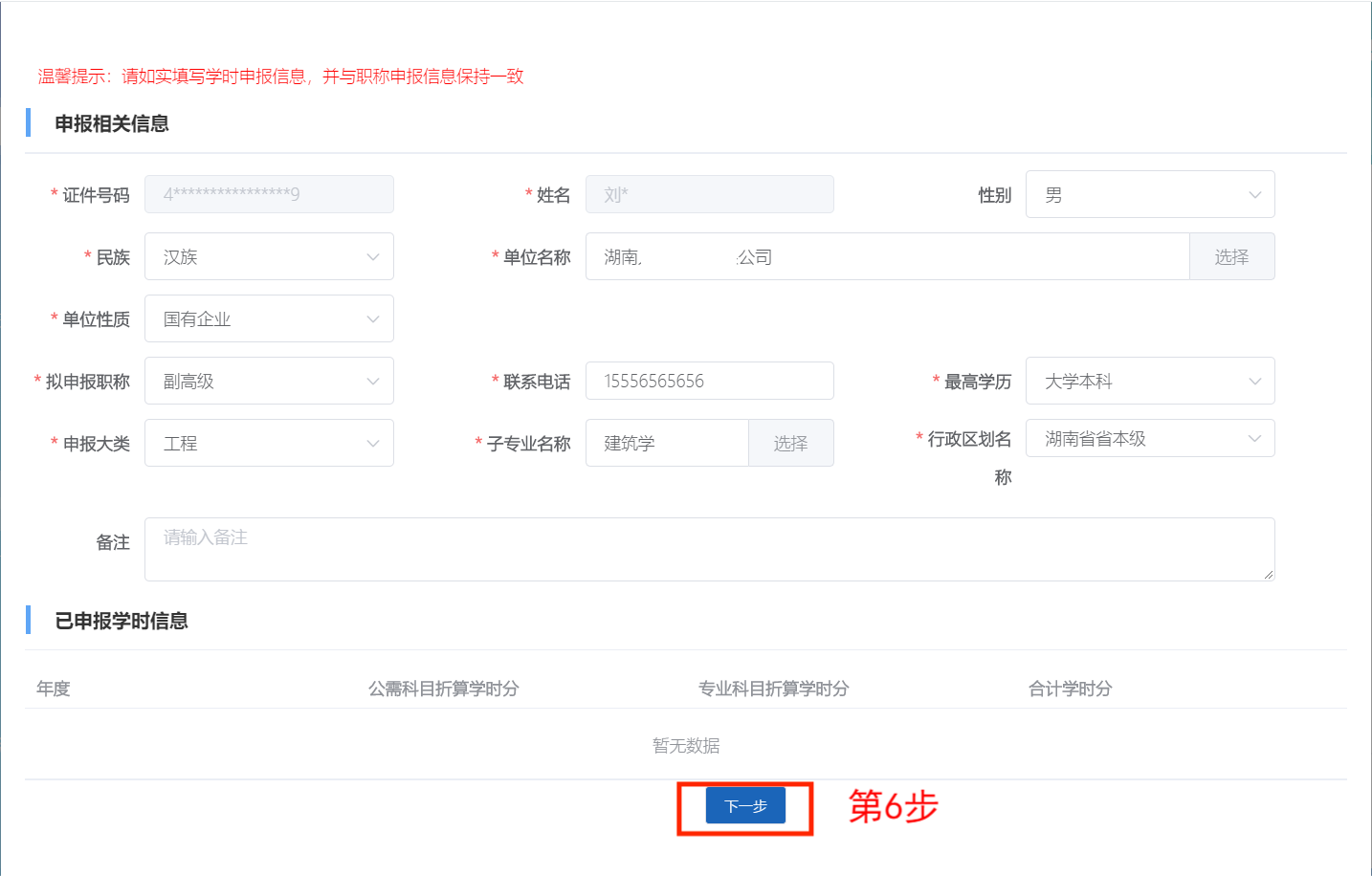The height and width of the screenshot is (876, 1372).
Task: Open the 最高学历 dropdown showing 大学本科
Action: click(x=1149, y=382)
